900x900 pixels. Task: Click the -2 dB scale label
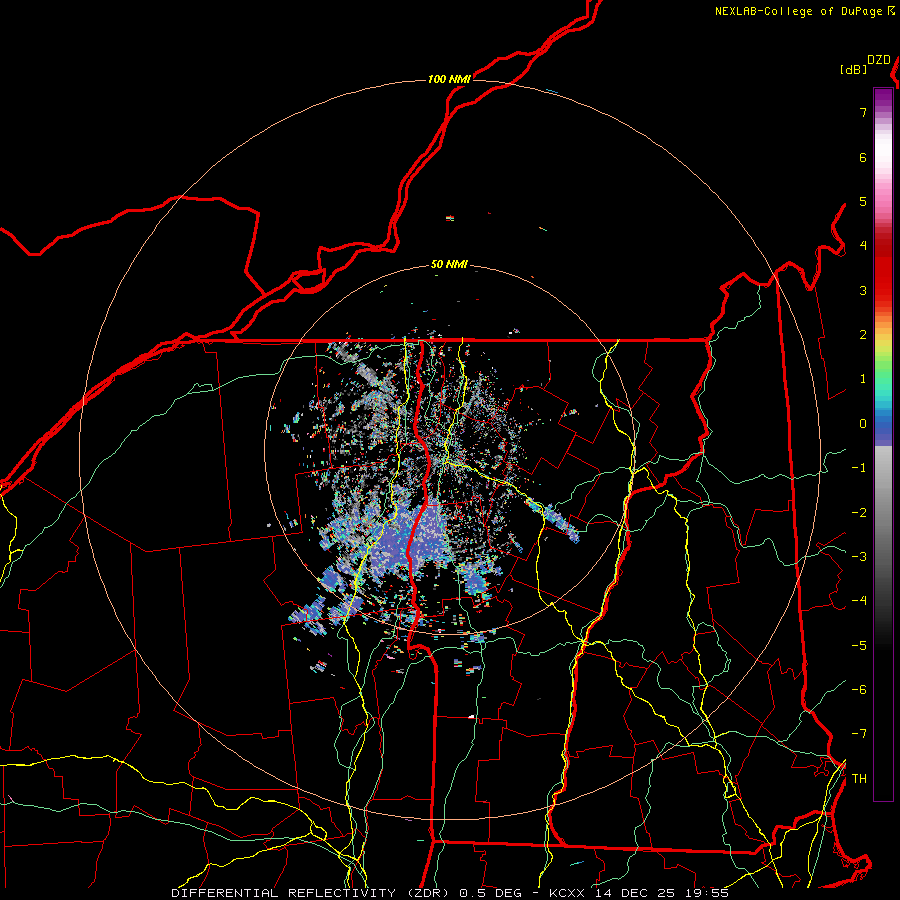click(x=859, y=512)
